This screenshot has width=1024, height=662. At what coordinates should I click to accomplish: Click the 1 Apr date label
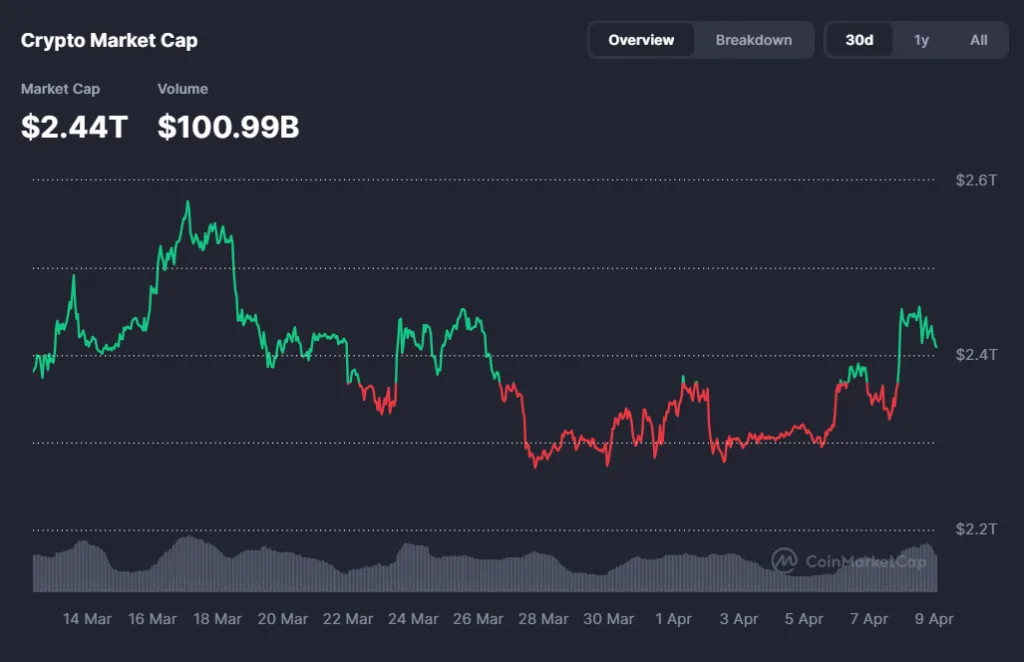coord(673,619)
